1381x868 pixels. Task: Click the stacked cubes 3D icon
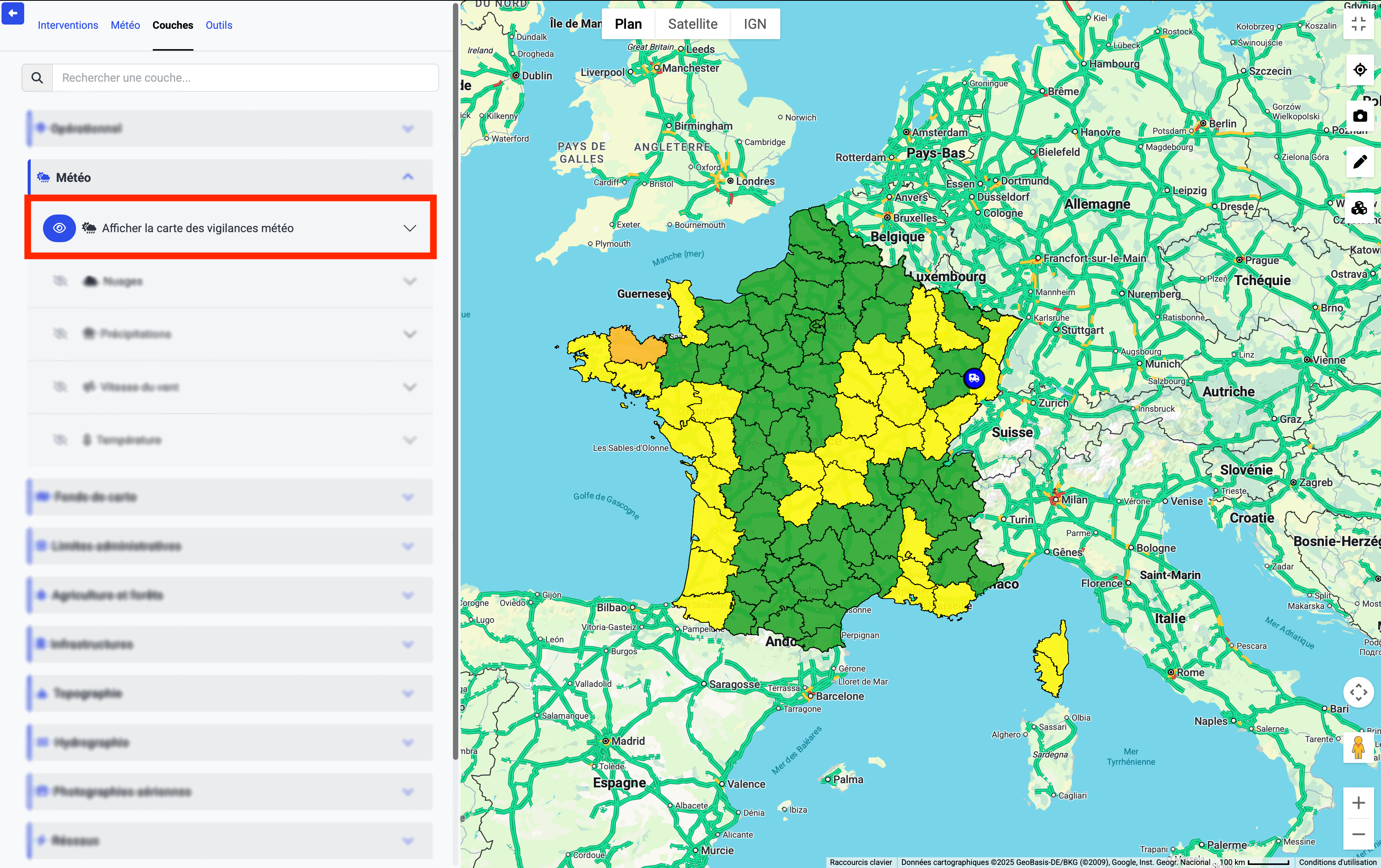[1359, 208]
